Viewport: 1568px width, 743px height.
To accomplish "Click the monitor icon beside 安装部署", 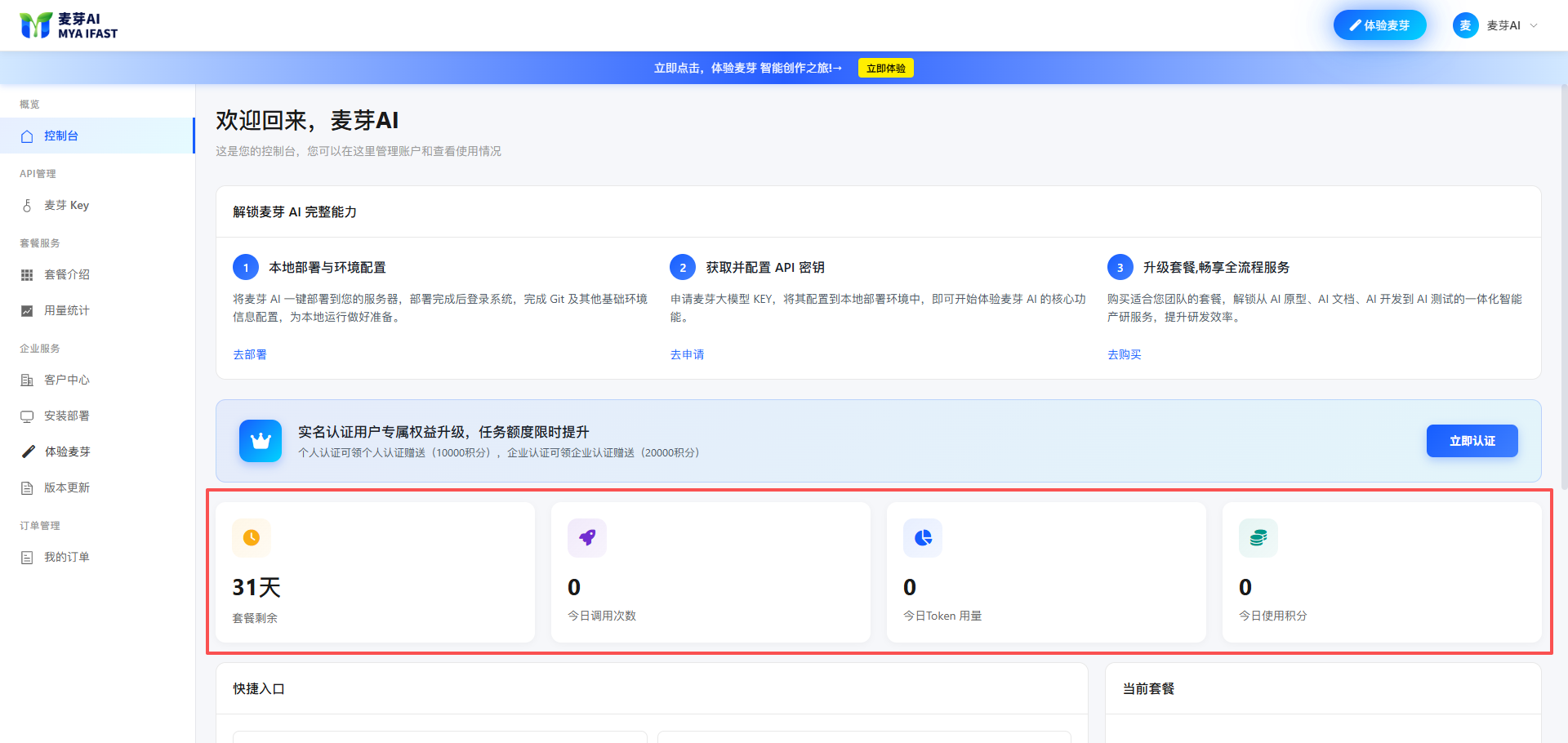I will click(27, 416).
